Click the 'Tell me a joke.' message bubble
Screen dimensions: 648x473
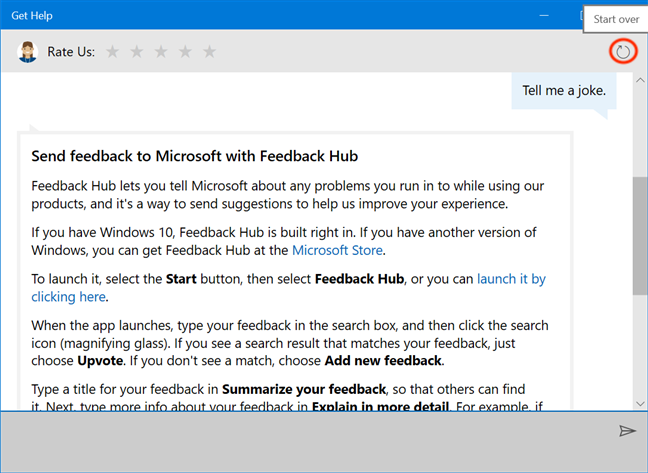tap(563, 92)
